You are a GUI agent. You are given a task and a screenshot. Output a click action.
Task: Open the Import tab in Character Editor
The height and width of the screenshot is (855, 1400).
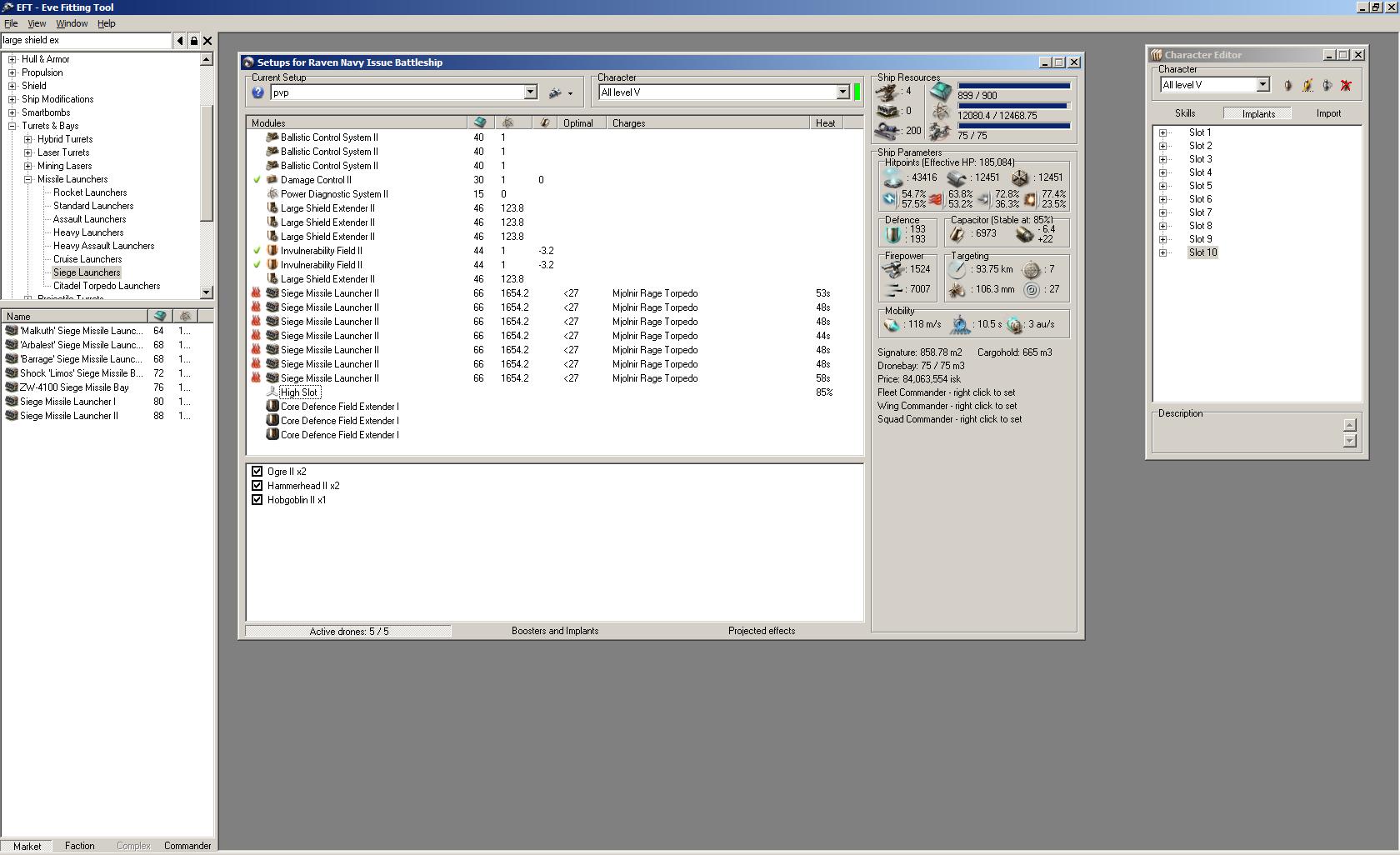click(1329, 113)
